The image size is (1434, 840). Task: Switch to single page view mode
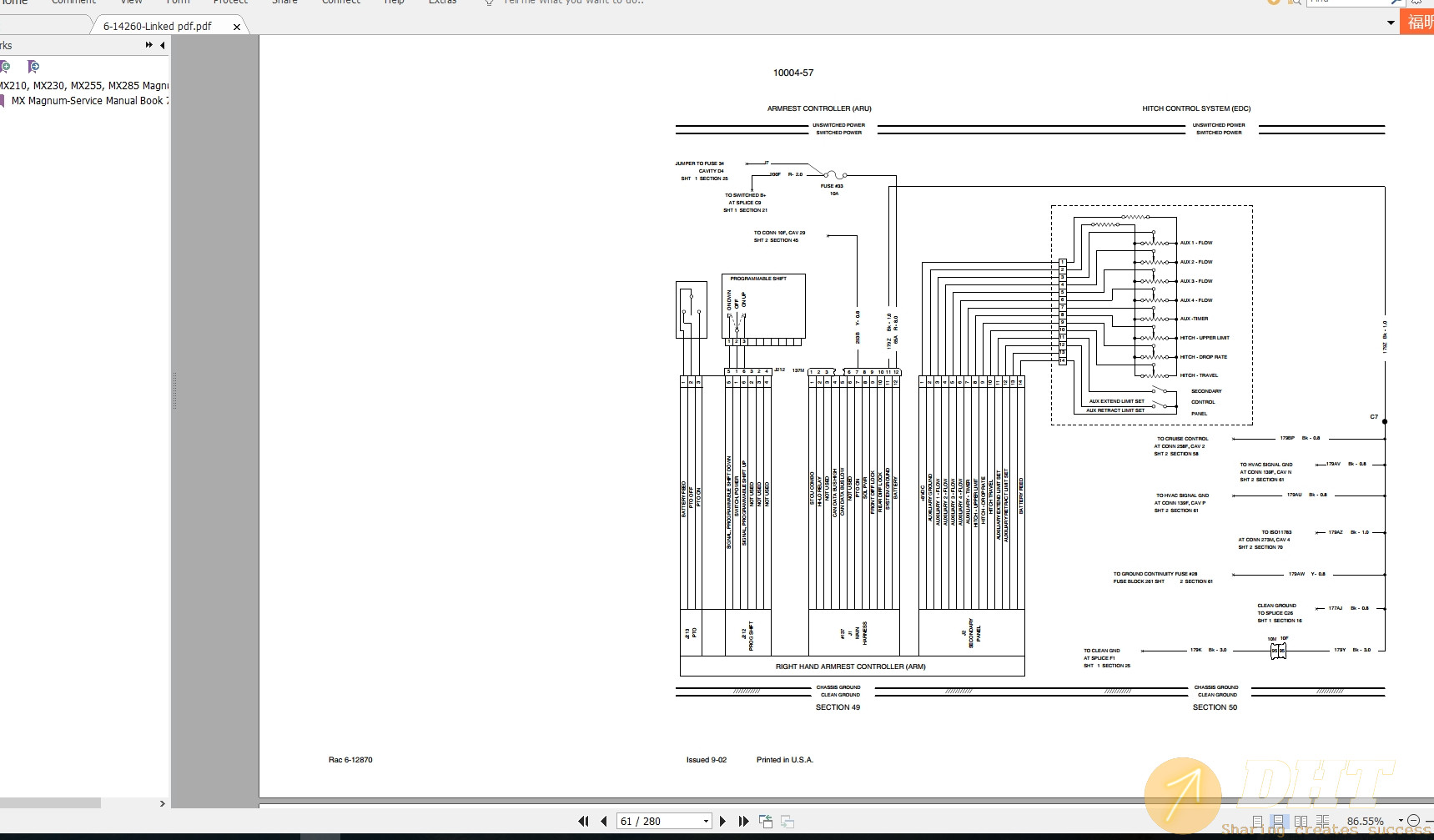point(1257,822)
